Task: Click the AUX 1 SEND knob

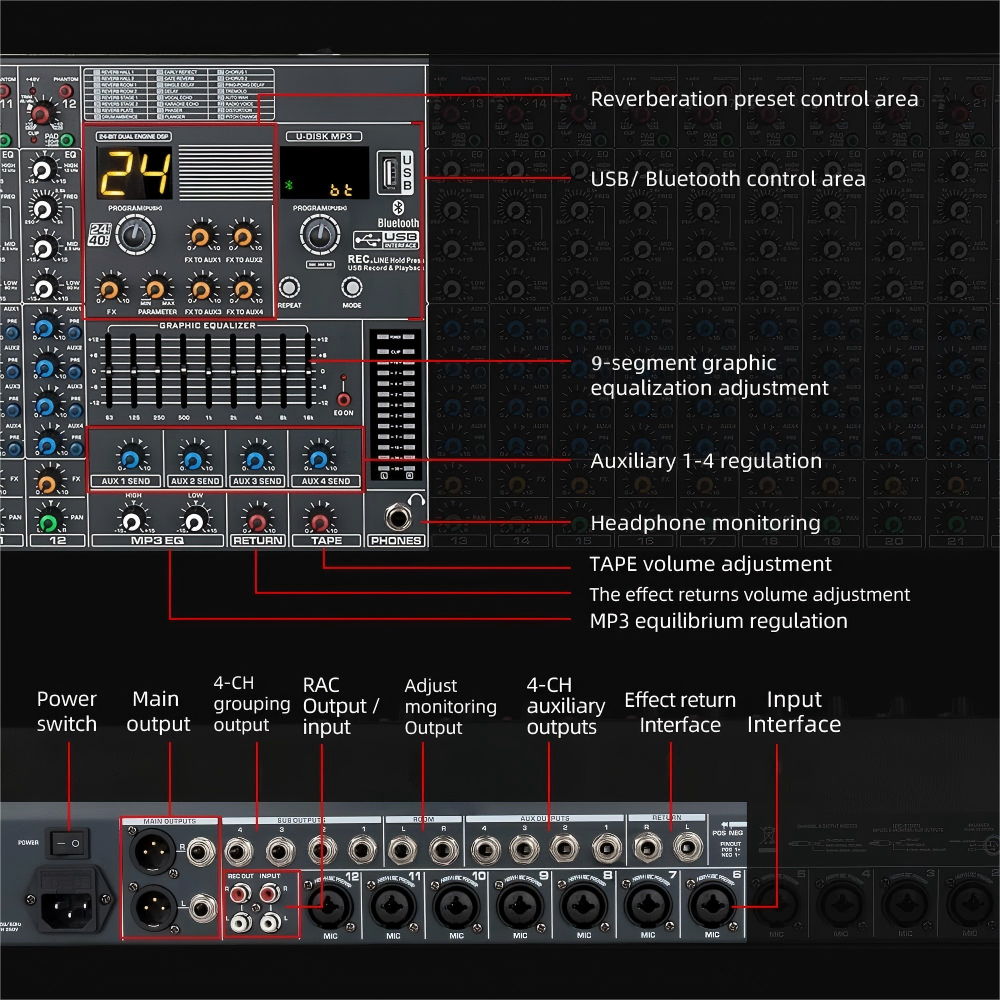Action: 130,459
